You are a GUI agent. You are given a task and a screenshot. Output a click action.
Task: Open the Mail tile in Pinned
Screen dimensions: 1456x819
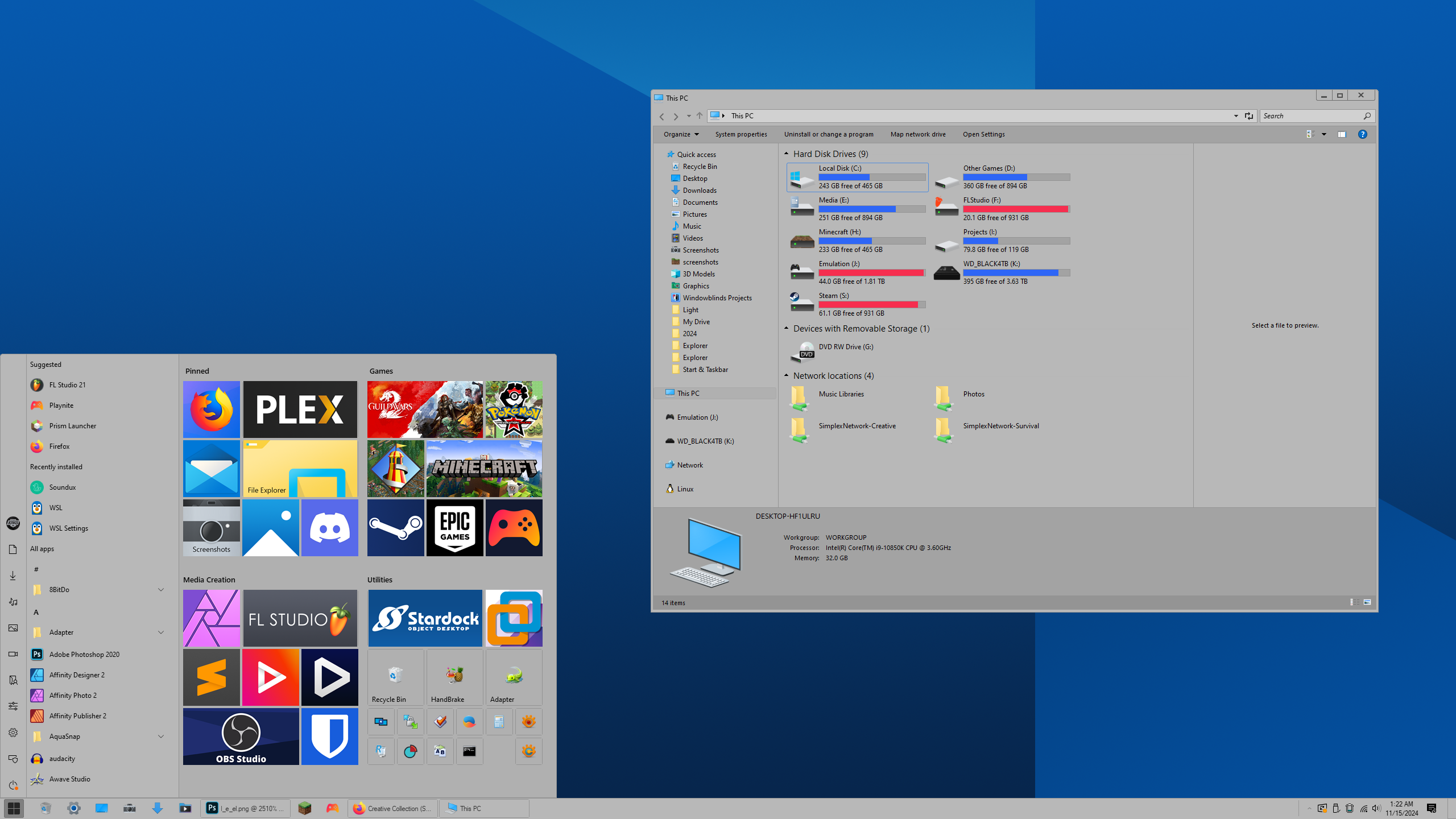[212, 469]
